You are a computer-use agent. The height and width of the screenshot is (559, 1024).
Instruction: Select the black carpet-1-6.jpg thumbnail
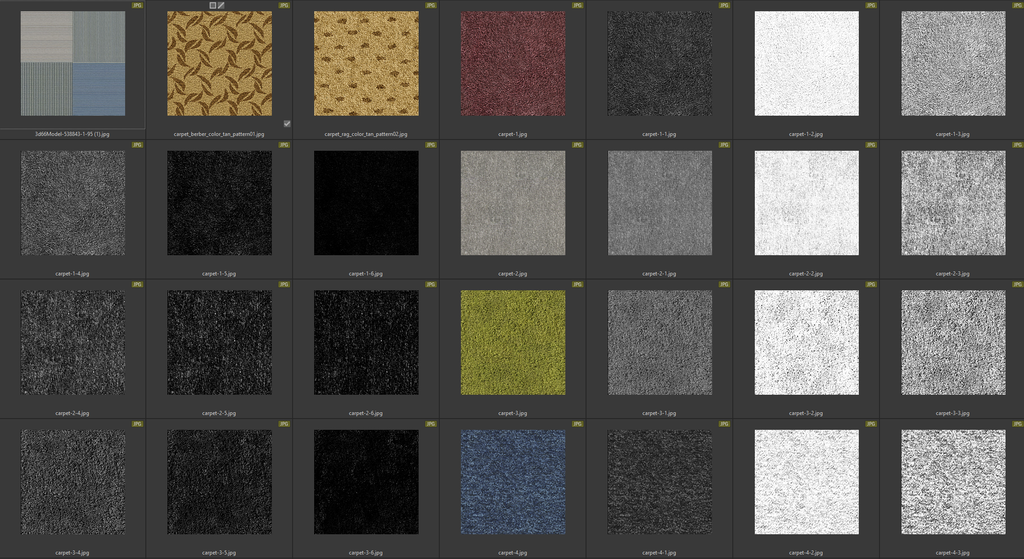(366, 203)
